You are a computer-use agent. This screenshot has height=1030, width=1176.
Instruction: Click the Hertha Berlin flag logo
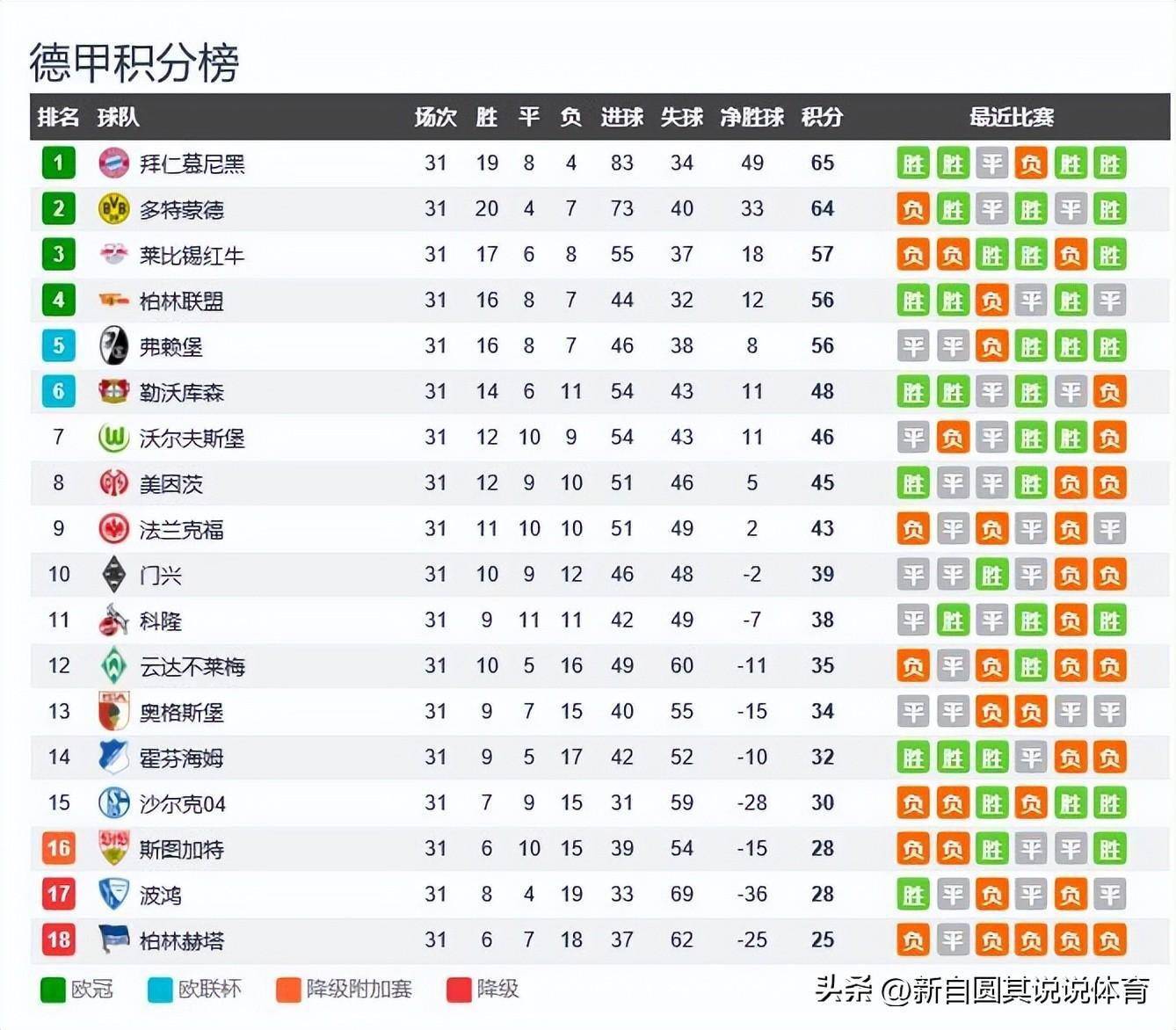coord(113,939)
